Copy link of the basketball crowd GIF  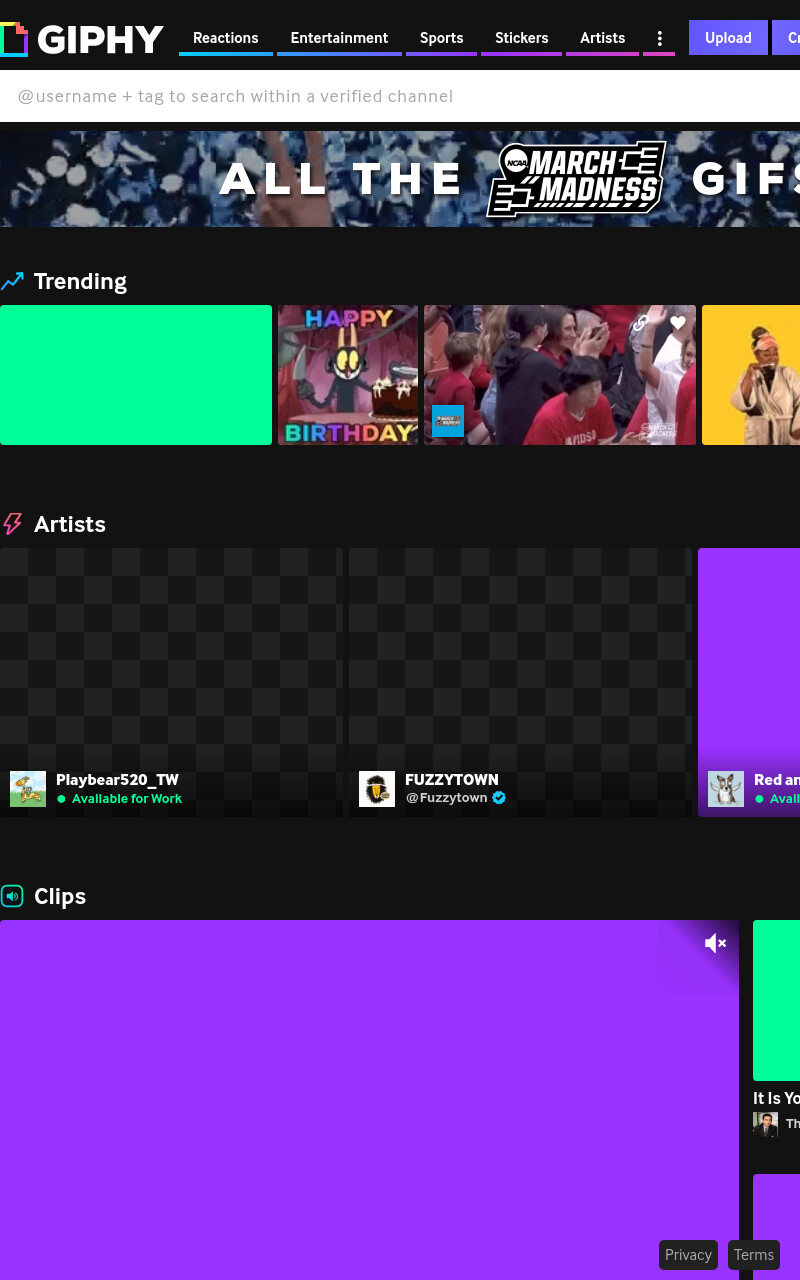[x=640, y=323]
